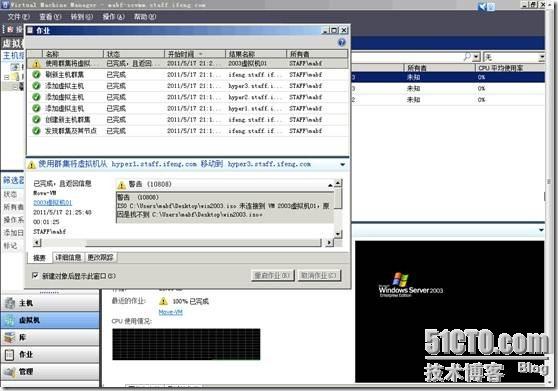Viewport: 558px width, 391px height.
Task: Click the 取消作业(C) button
Action: pyautogui.click(x=319, y=275)
